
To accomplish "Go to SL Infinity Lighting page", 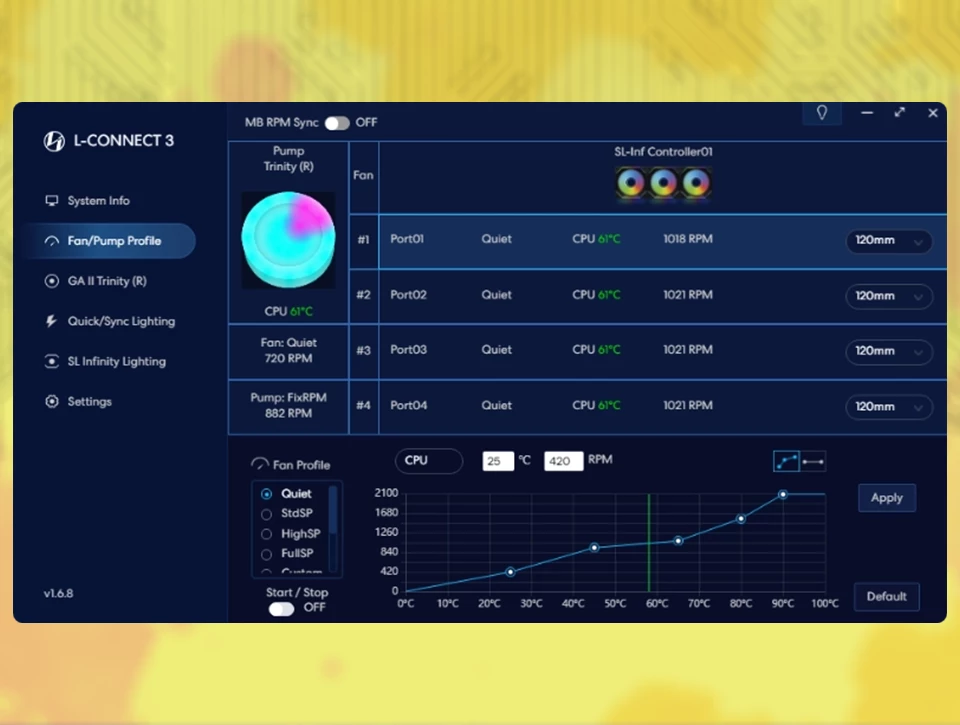I will pos(116,362).
